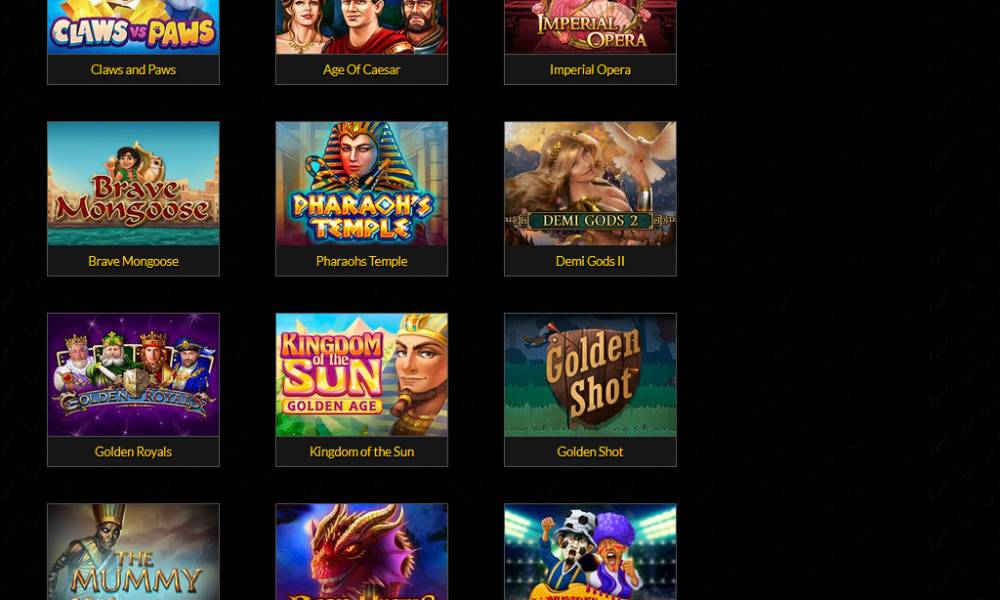Open the Age Of Caesar game image
The image size is (1000, 600).
[x=362, y=27]
